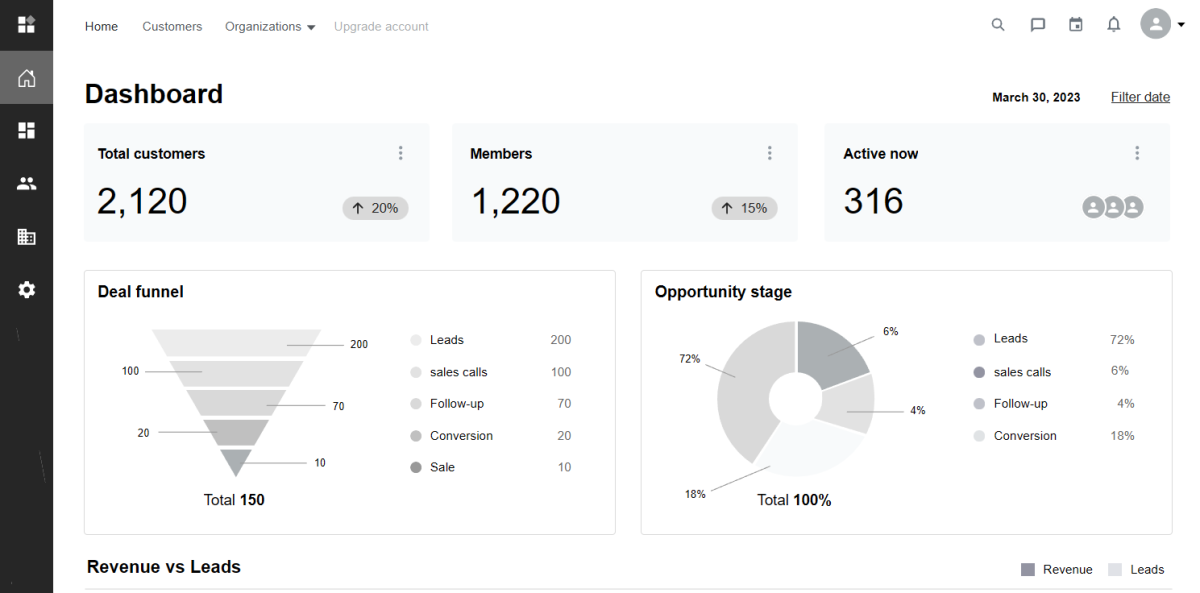The height and width of the screenshot is (593, 1200).
Task: Click the Revenue legend color swatch
Action: (1028, 570)
